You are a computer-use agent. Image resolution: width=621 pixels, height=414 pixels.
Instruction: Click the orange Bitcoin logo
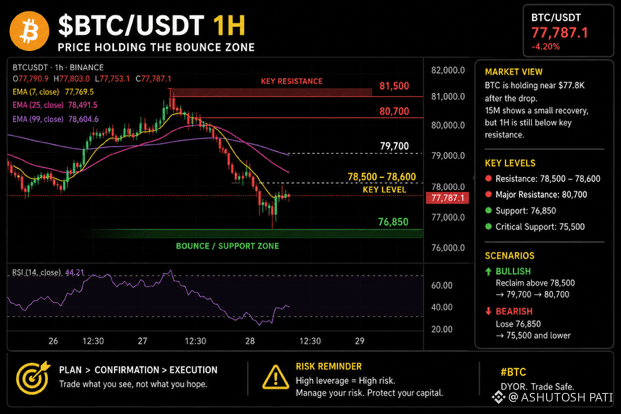(x=29, y=31)
